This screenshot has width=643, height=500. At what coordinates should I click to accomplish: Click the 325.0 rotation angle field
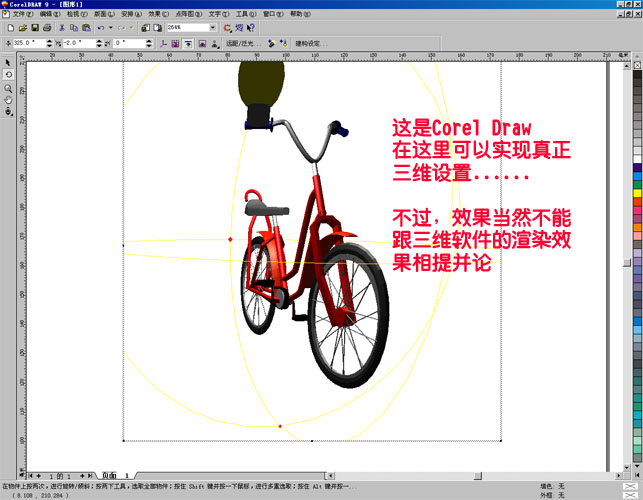coord(30,43)
